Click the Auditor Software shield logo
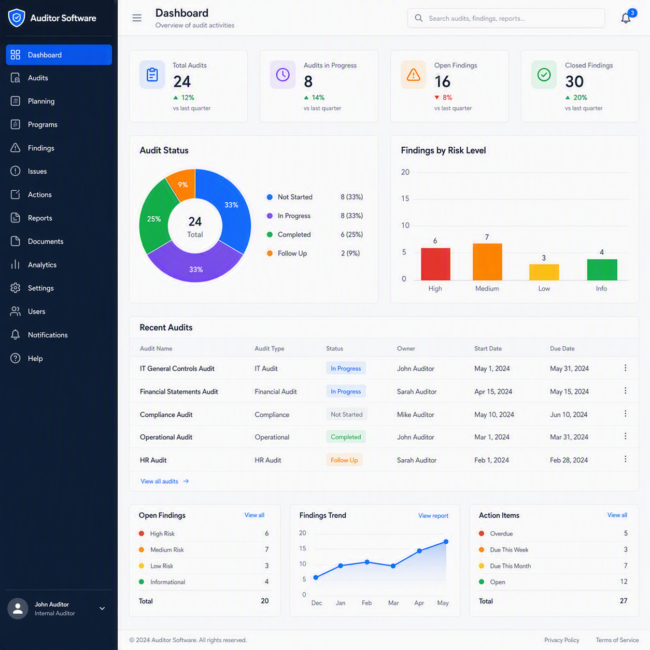Viewport: 650px width, 650px height. pyautogui.click(x=17, y=18)
